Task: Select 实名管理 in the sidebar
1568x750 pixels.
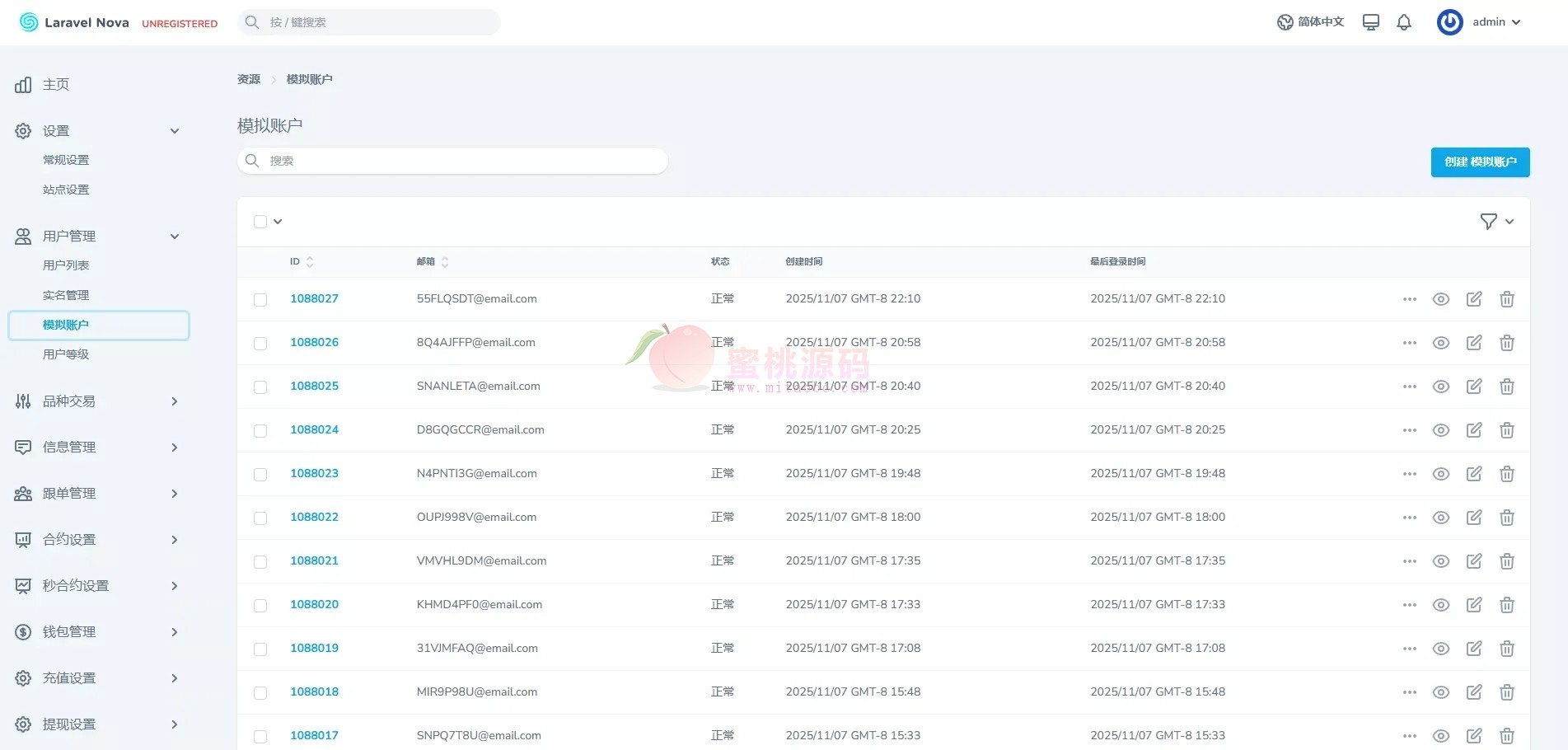Action: pyautogui.click(x=66, y=295)
